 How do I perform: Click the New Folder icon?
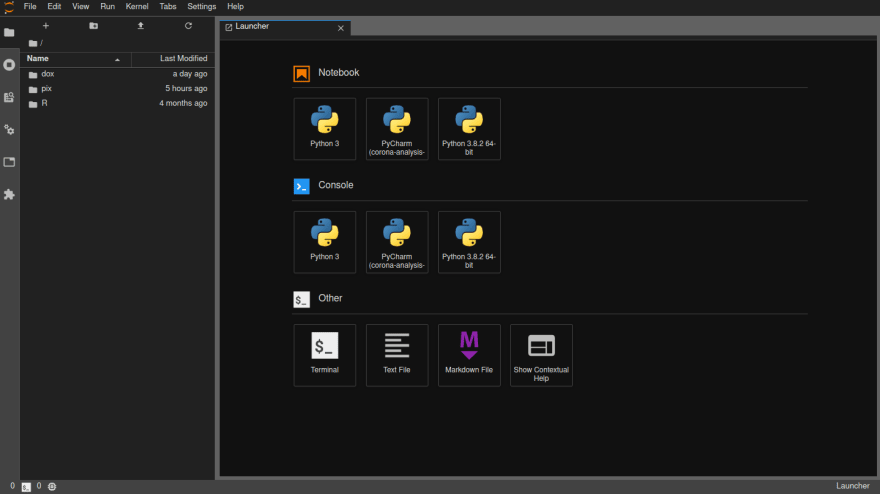pyautogui.click(x=93, y=26)
